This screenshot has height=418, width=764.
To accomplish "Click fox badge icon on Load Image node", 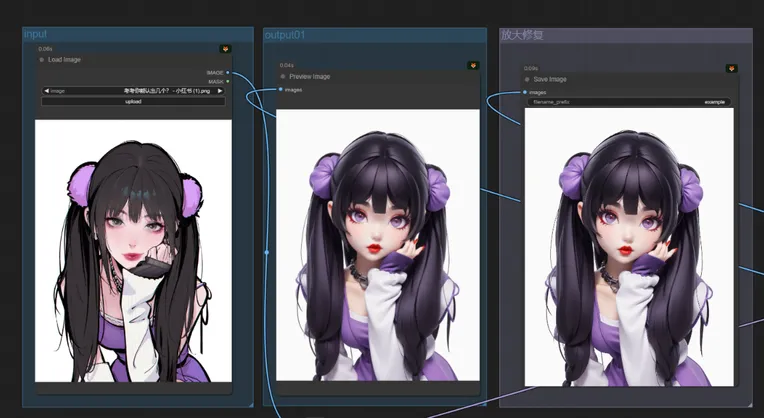I will (x=225, y=49).
